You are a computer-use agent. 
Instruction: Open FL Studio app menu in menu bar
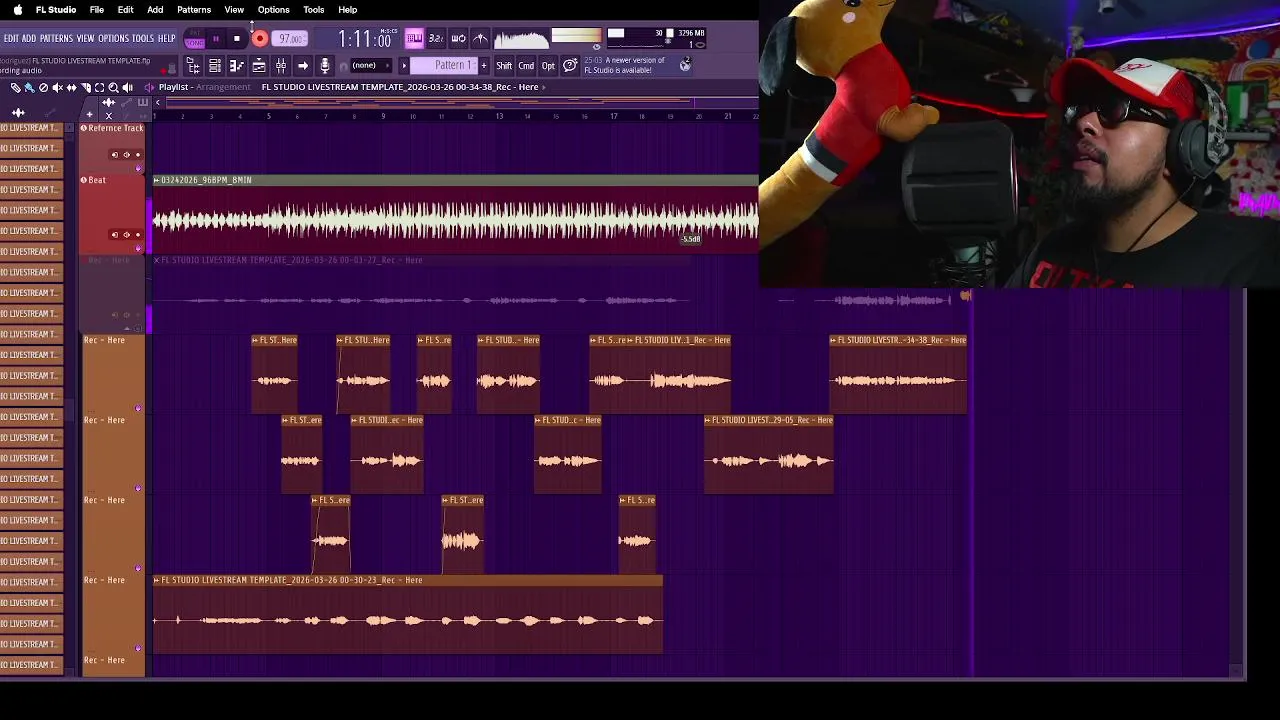point(56,9)
